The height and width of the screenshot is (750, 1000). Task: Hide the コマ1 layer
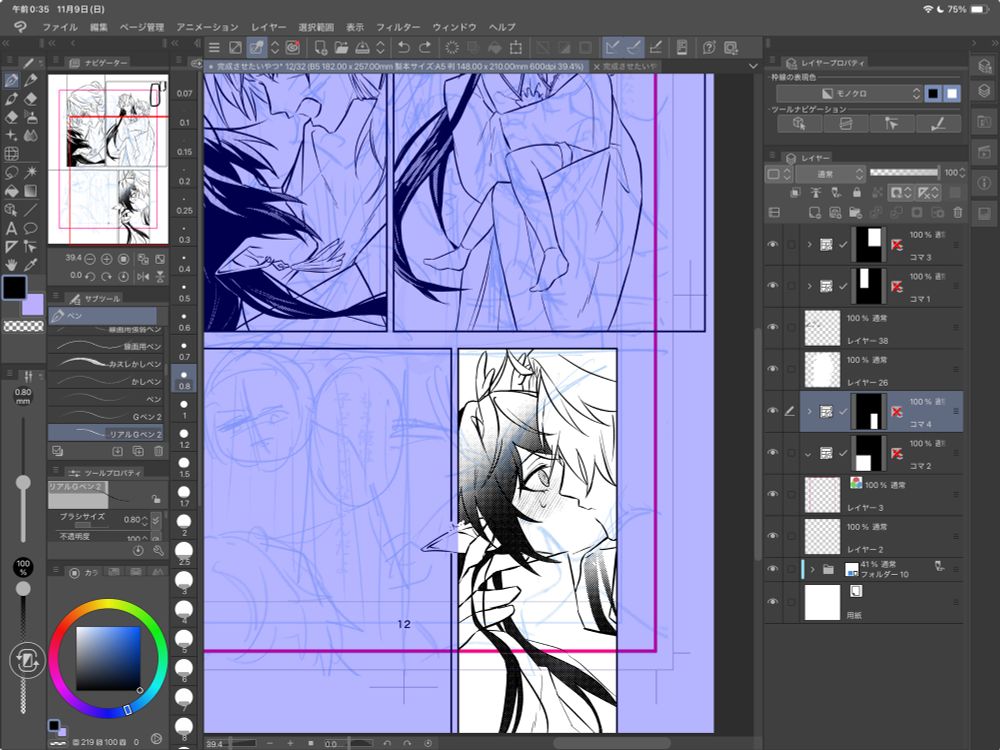[772, 286]
